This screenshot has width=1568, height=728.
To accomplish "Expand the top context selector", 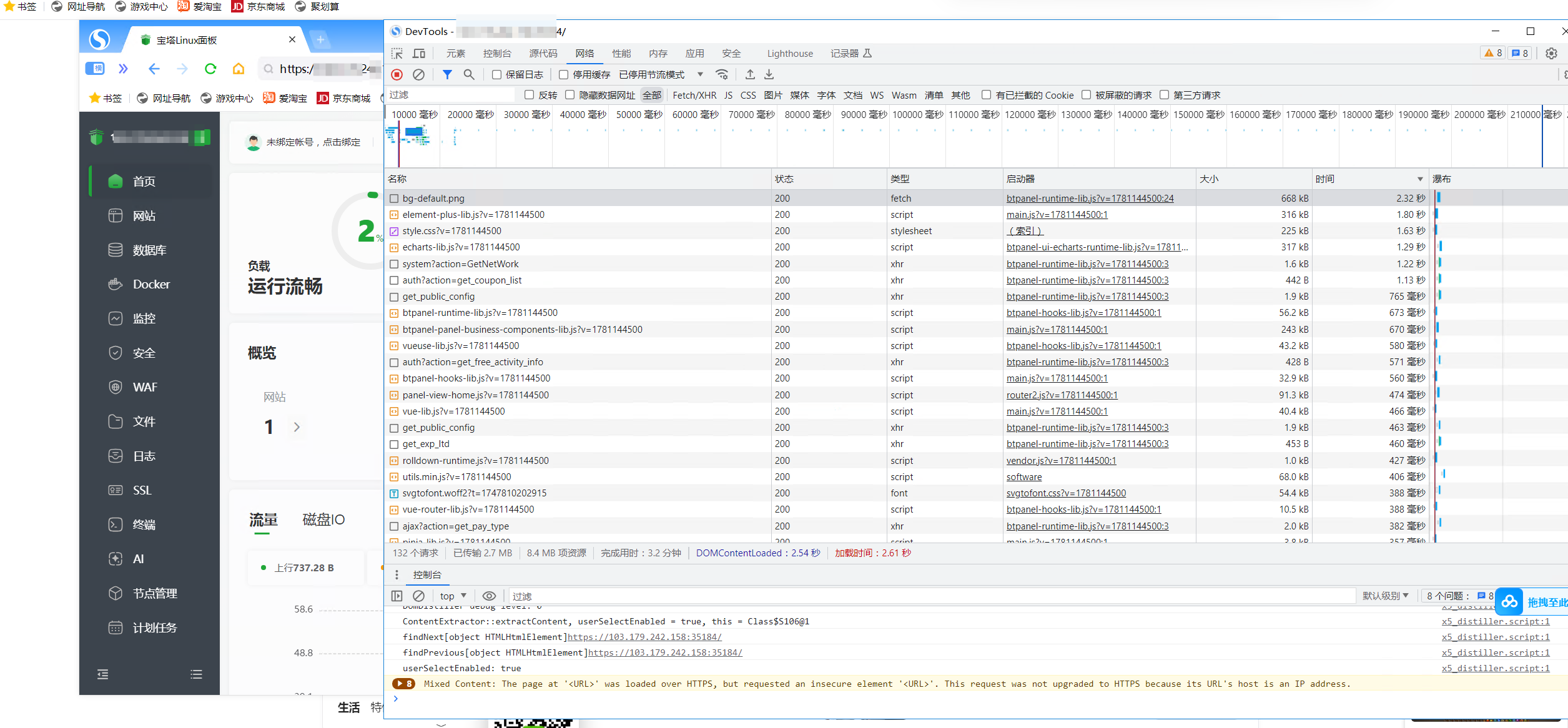I will [x=453, y=596].
